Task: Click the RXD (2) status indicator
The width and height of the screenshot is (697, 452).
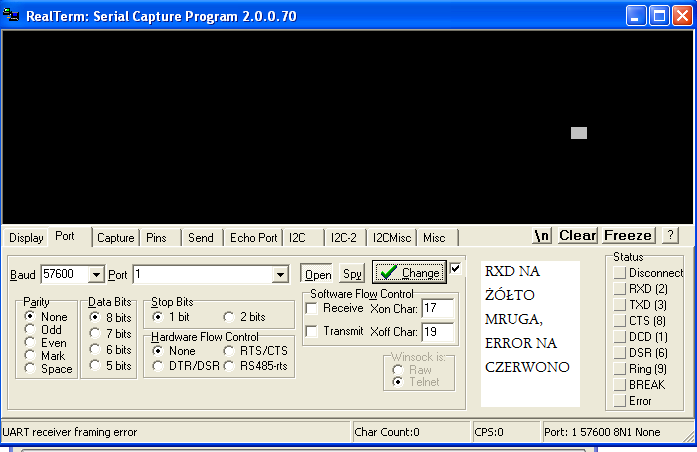Action: pyautogui.click(x=620, y=288)
